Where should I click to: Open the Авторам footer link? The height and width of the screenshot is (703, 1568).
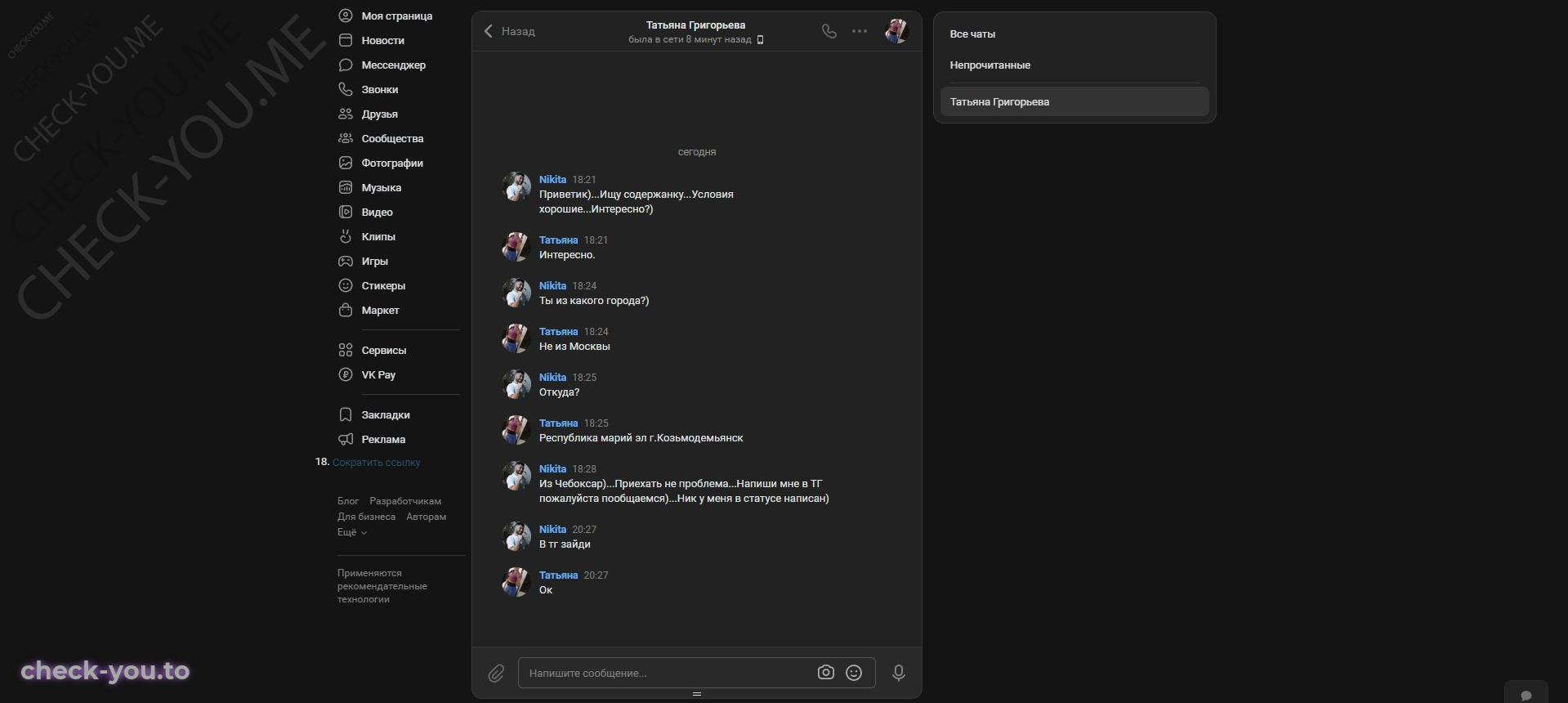pos(426,517)
